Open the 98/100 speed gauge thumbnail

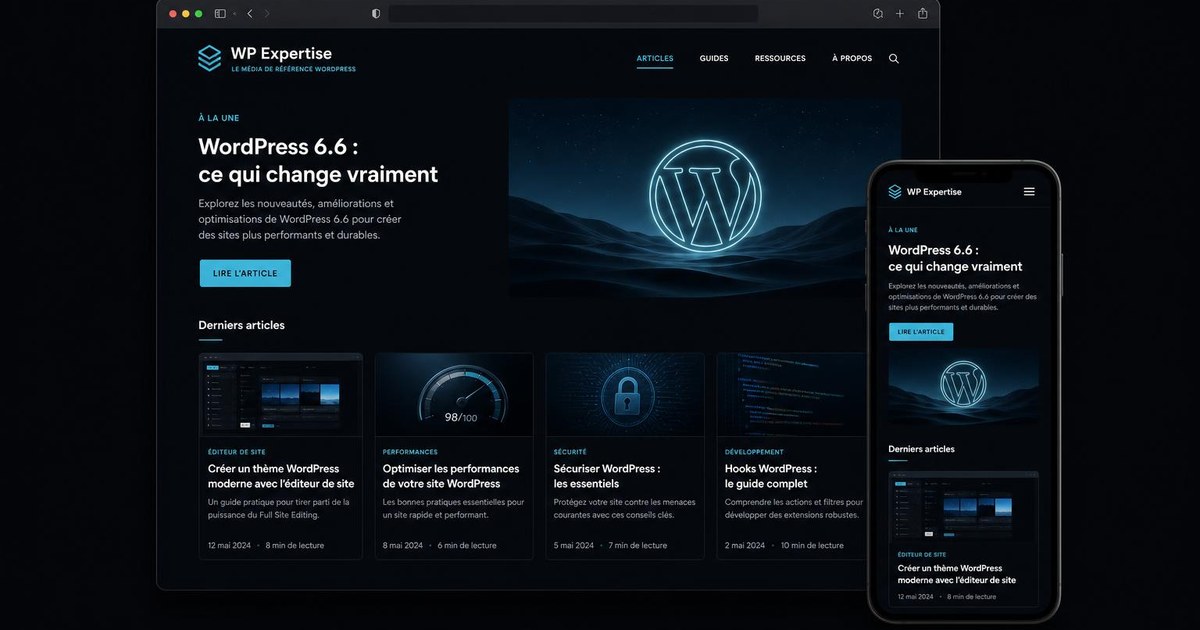coord(454,395)
